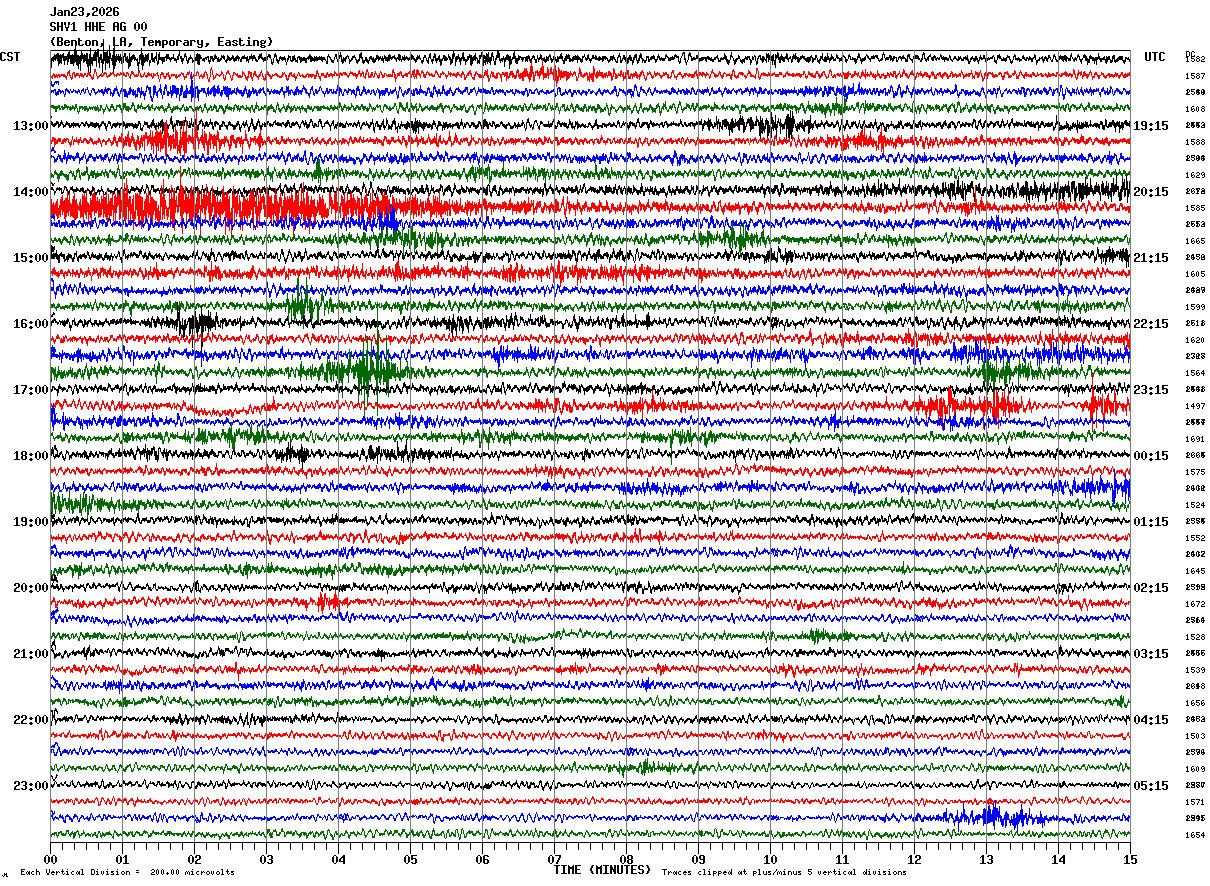This screenshot has width=1210, height=886.
Task: Click the minute tick label 08 on x-axis
Action: click(626, 860)
